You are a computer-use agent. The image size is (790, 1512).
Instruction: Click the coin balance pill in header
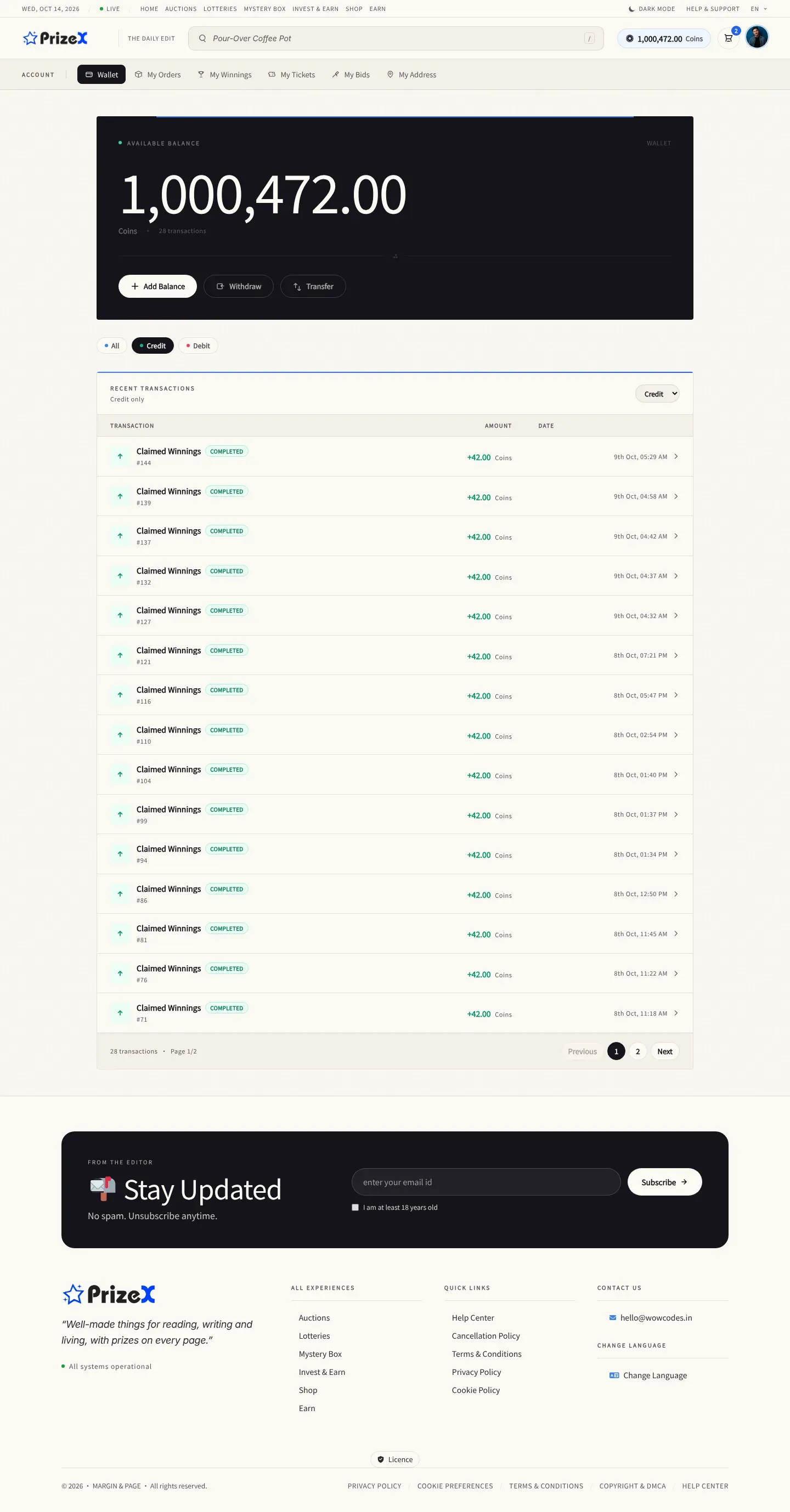coord(664,39)
